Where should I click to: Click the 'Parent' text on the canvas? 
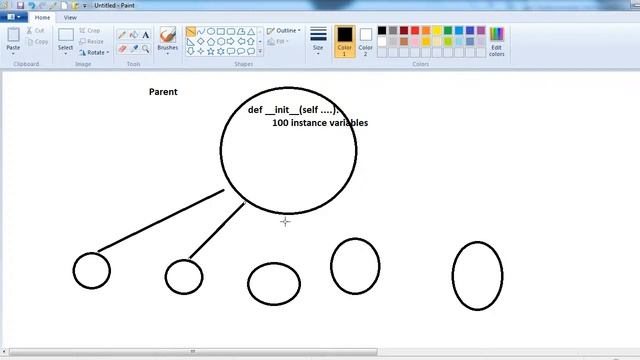coord(163,92)
